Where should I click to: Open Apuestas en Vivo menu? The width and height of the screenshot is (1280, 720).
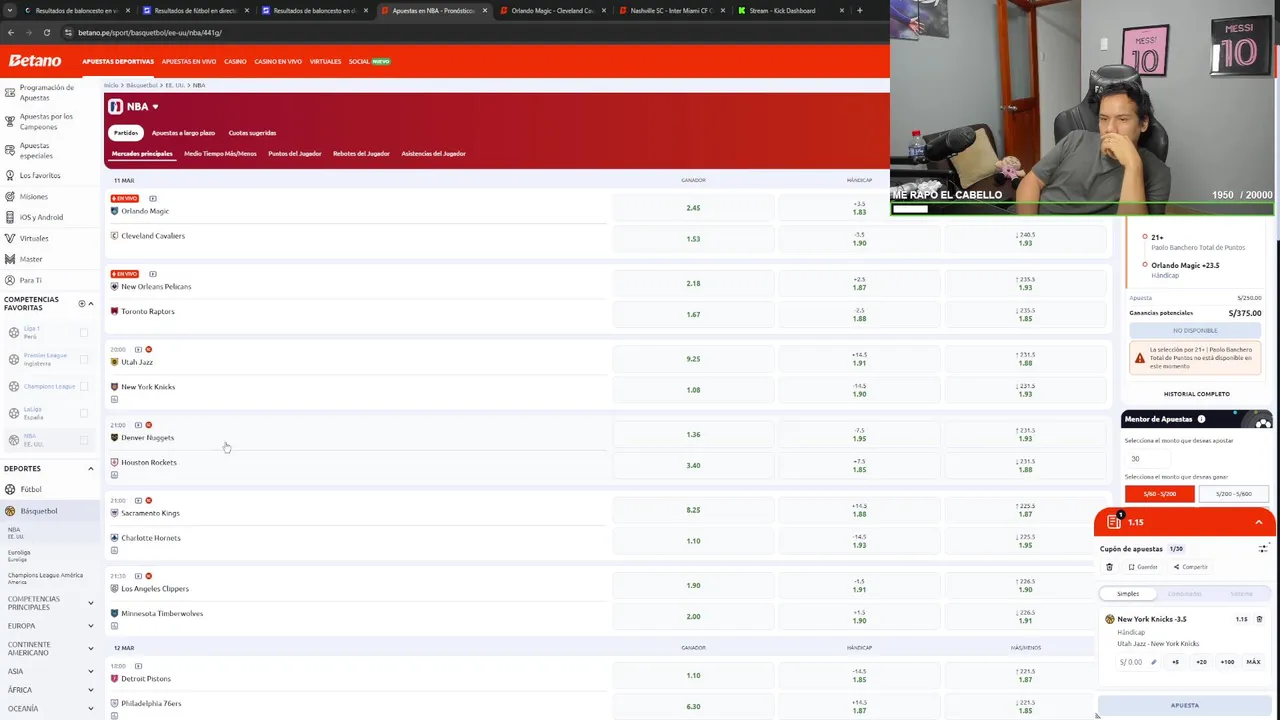pos(189,62)
